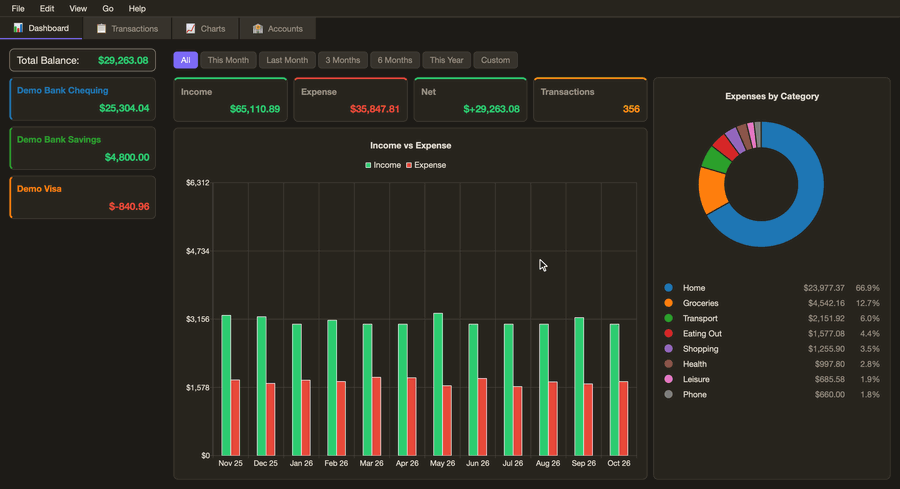Image resolution: width=900 pixels, height=489 pixels.
Task: Click the Oct 26 green income bar
Action: (614, 390)
